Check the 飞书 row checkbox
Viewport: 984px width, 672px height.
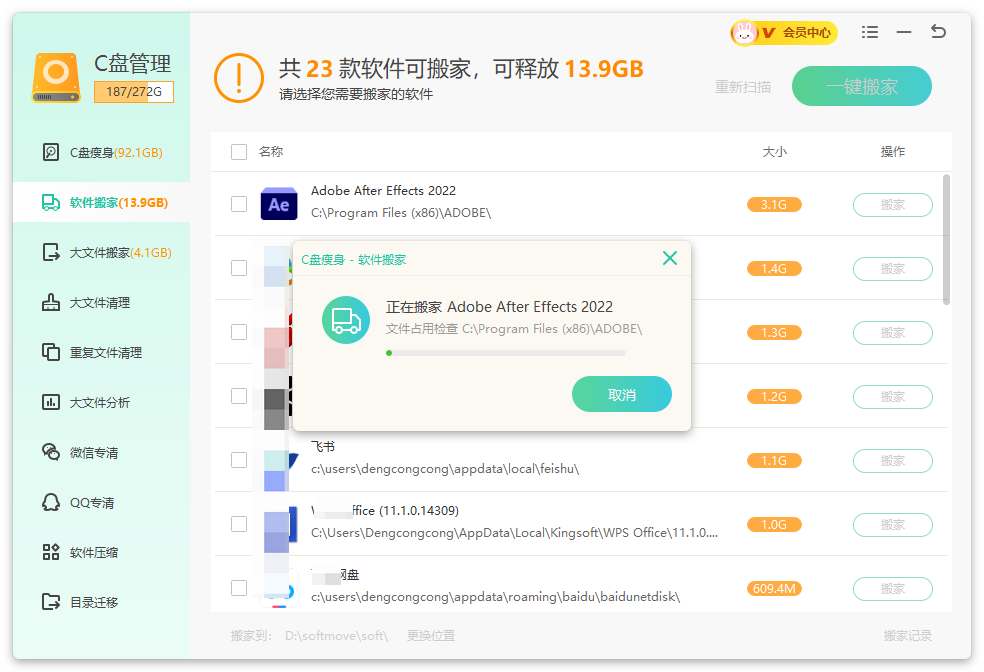pyautogui.click(x=239, y=460)
